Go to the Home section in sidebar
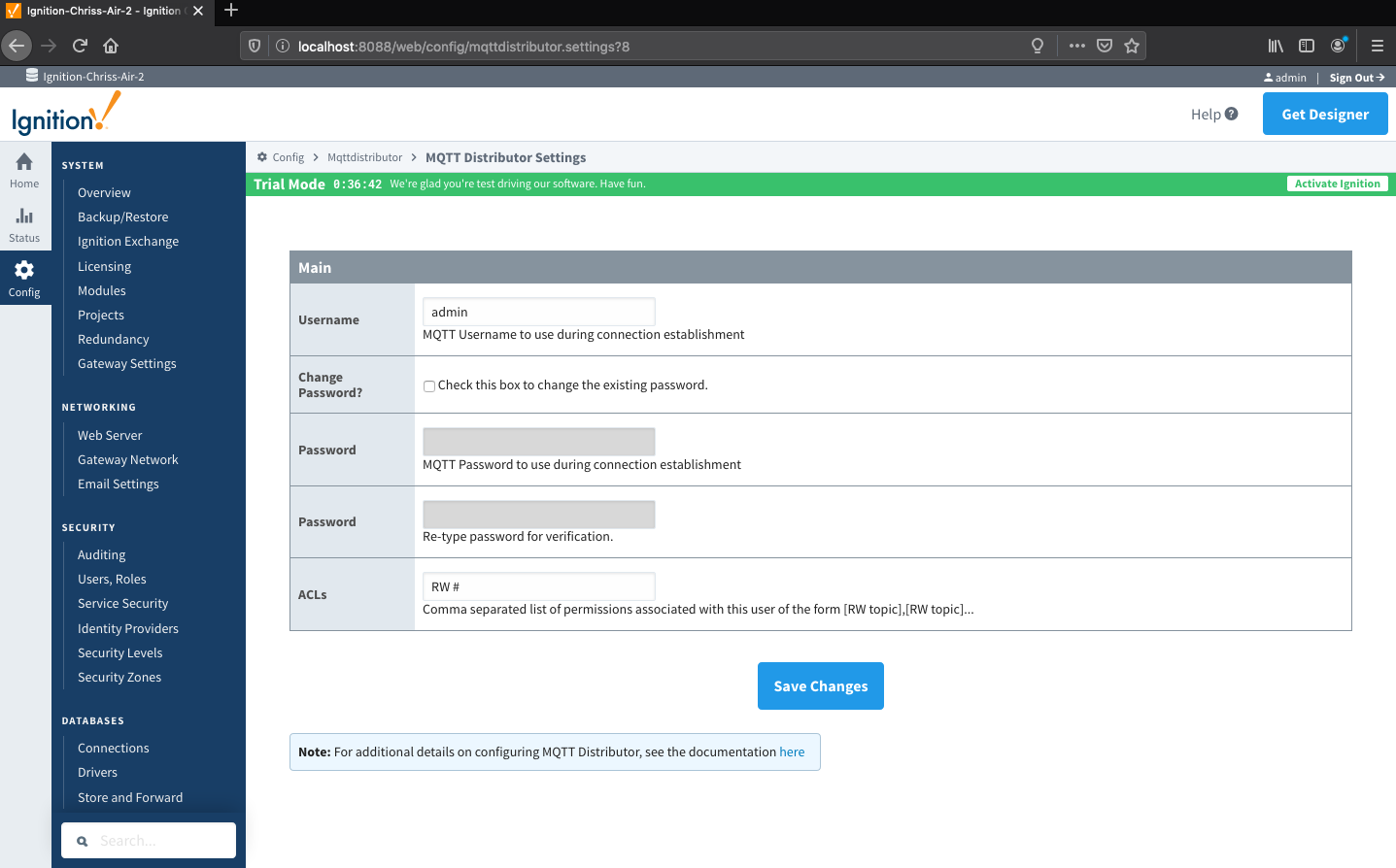Viewport: 1396px width, 868px height. pos(24,169)
